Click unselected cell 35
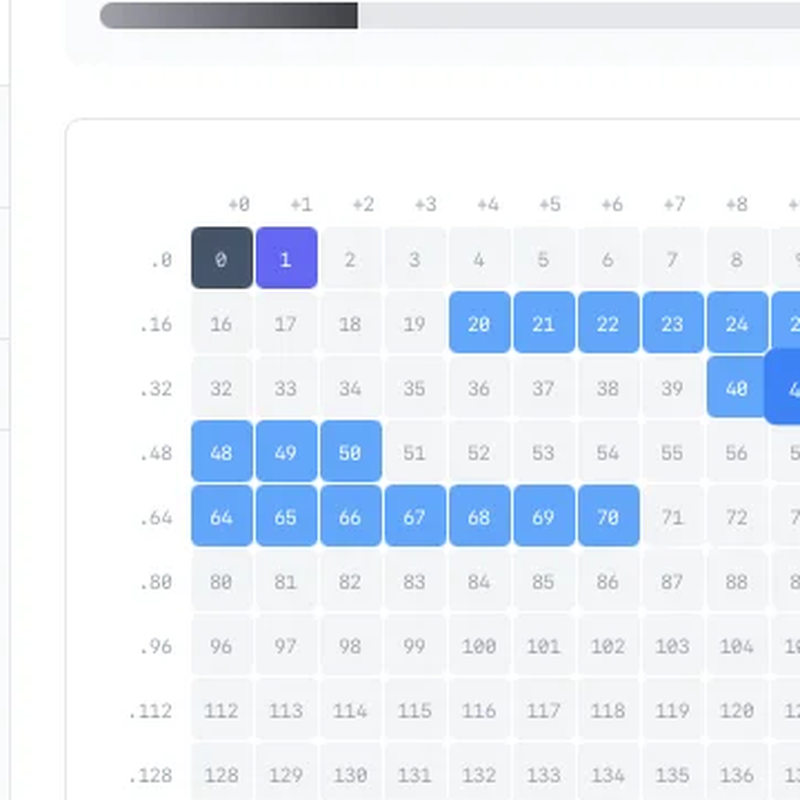The height and width of the screenshot is (800, 800). 414,387
